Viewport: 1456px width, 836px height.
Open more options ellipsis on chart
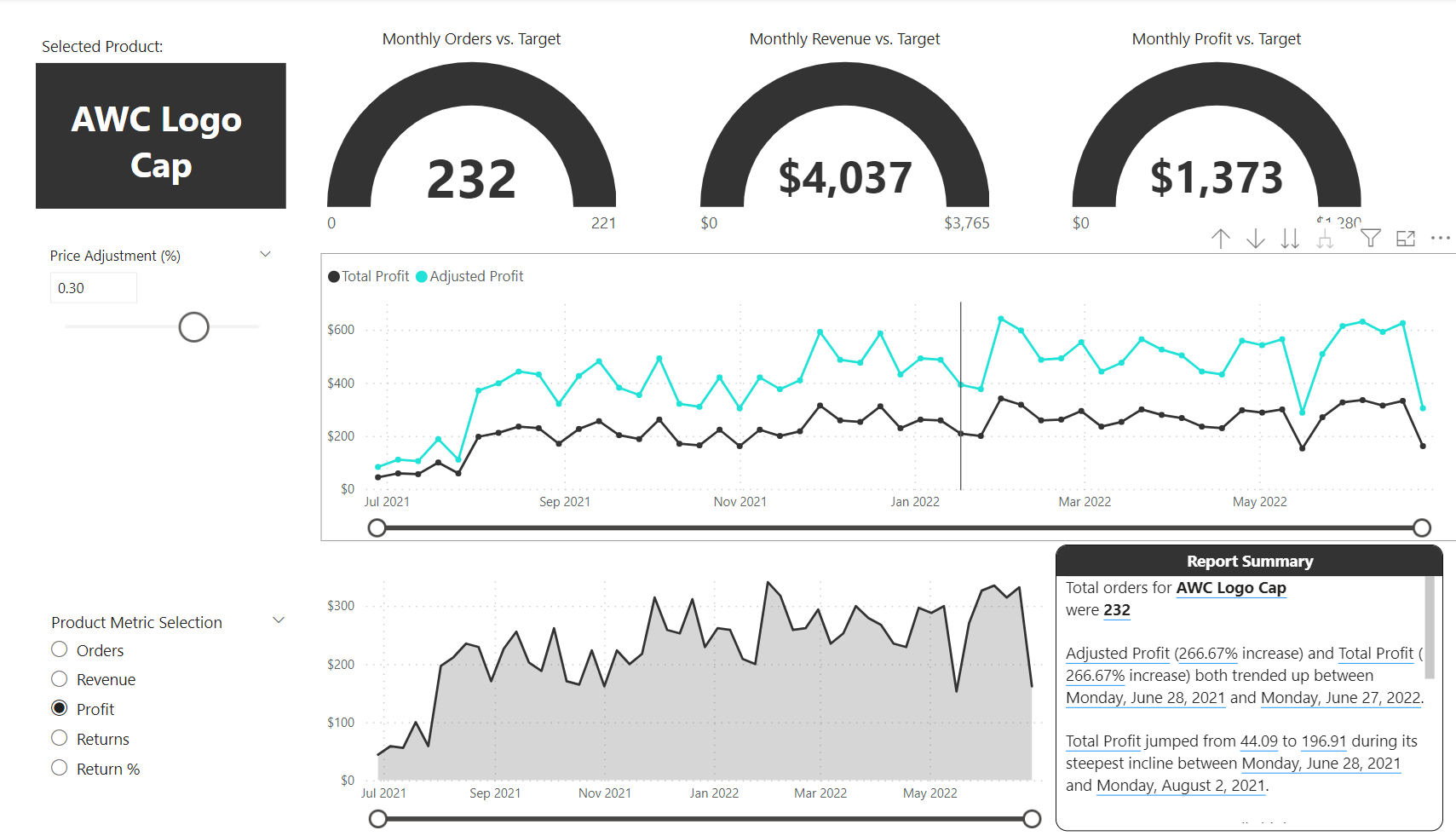pyautogui.click(x=1441, y=239)
